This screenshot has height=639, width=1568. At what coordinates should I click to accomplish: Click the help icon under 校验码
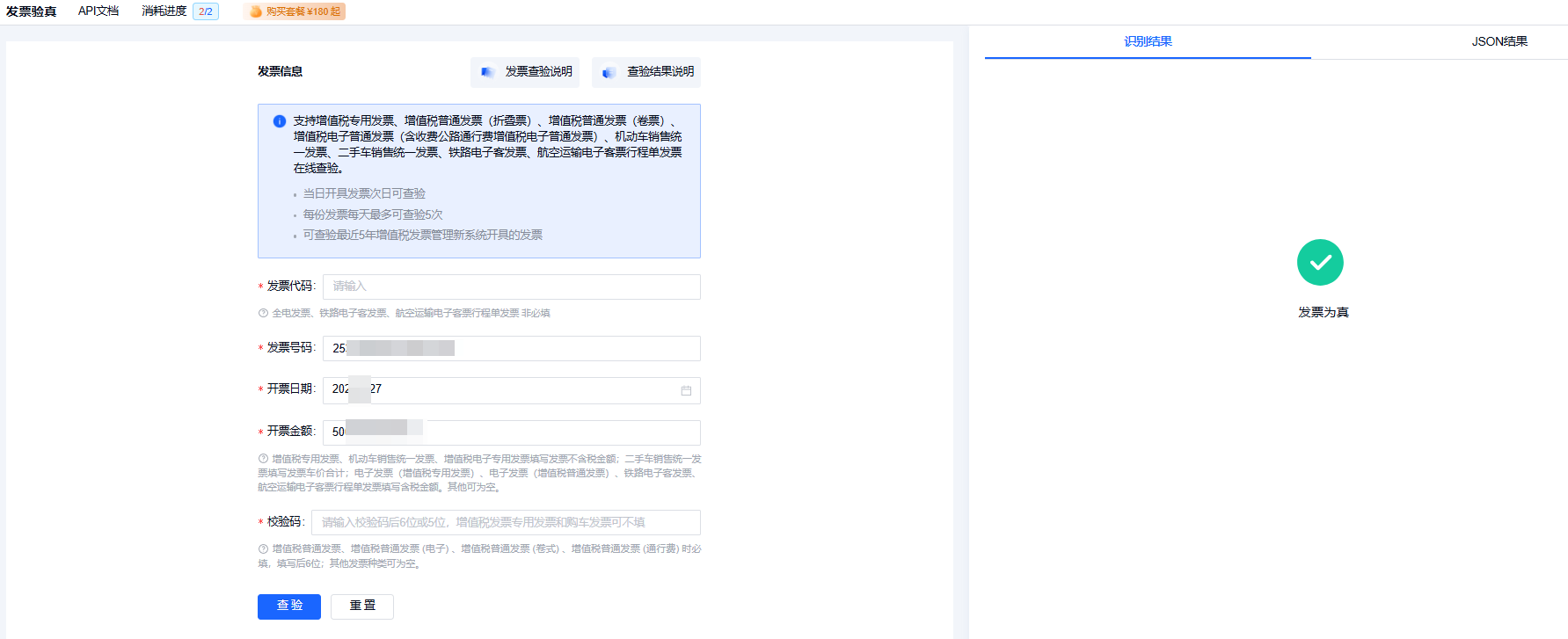click(263, 548)
